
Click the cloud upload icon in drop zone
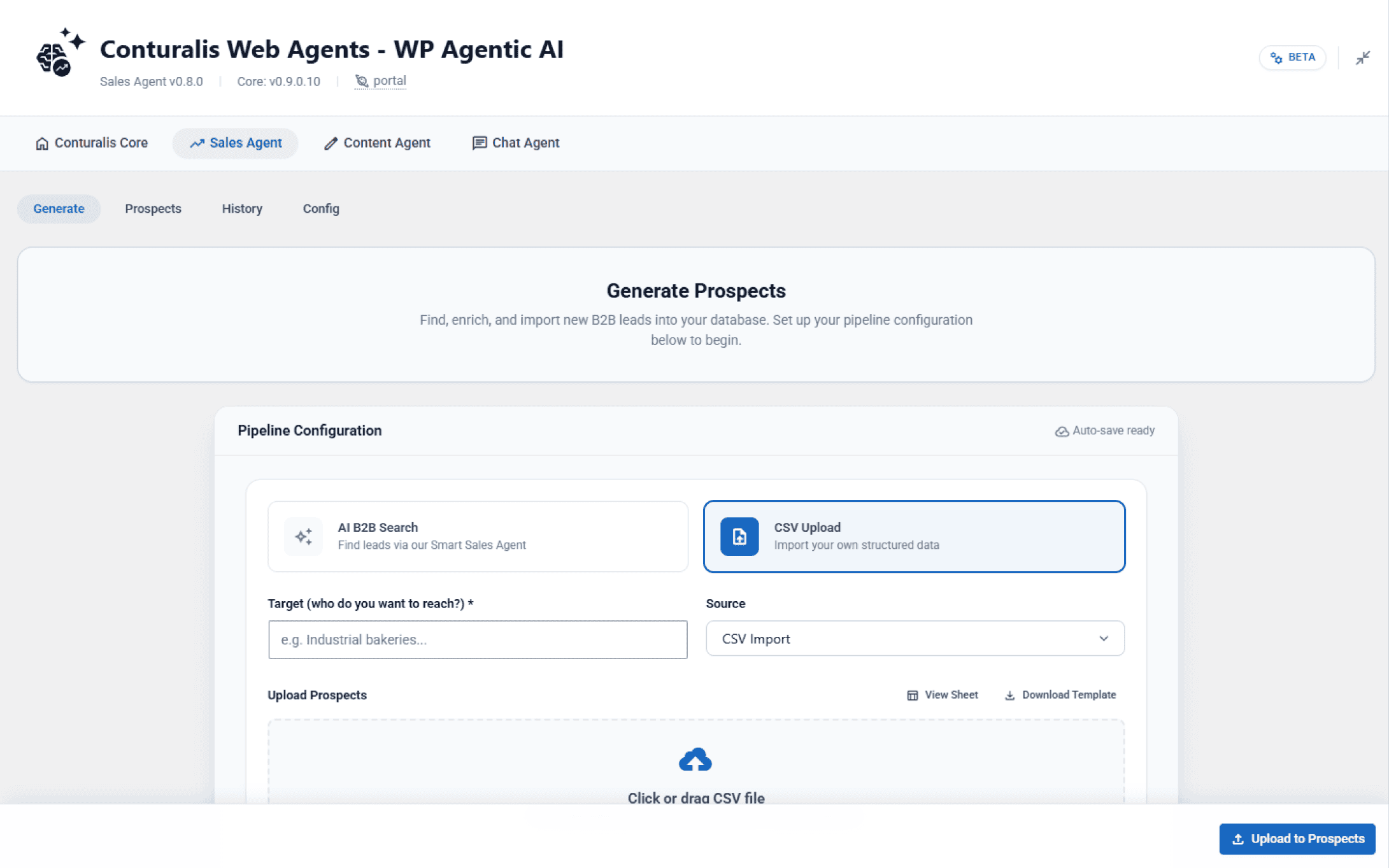695,759
